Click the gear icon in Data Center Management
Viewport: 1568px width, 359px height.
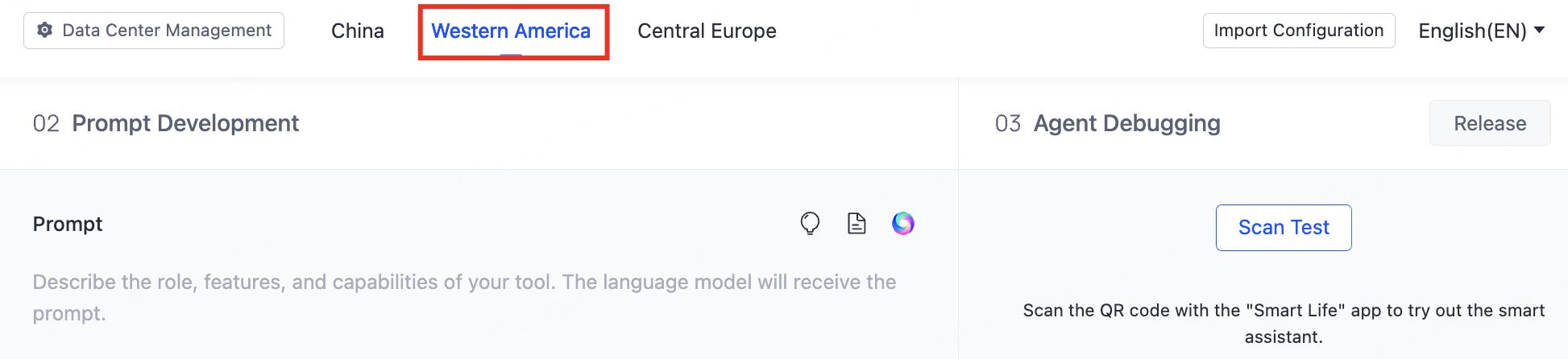click(45, 31)
